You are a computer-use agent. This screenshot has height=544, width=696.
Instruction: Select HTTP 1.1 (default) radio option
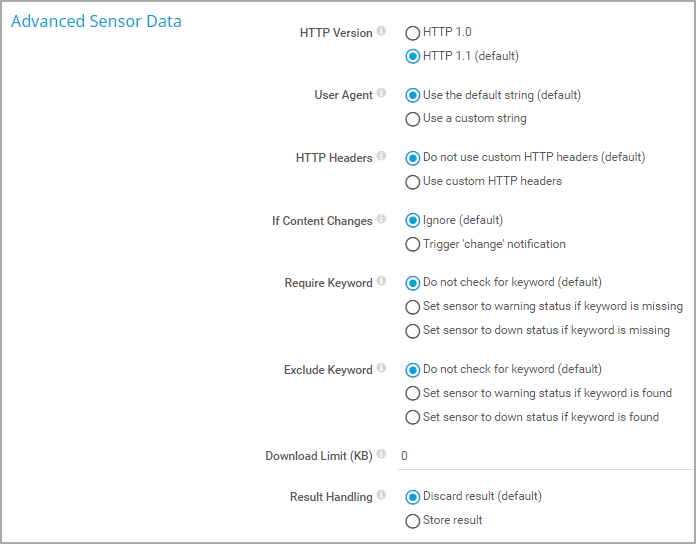tap(412, 56)
